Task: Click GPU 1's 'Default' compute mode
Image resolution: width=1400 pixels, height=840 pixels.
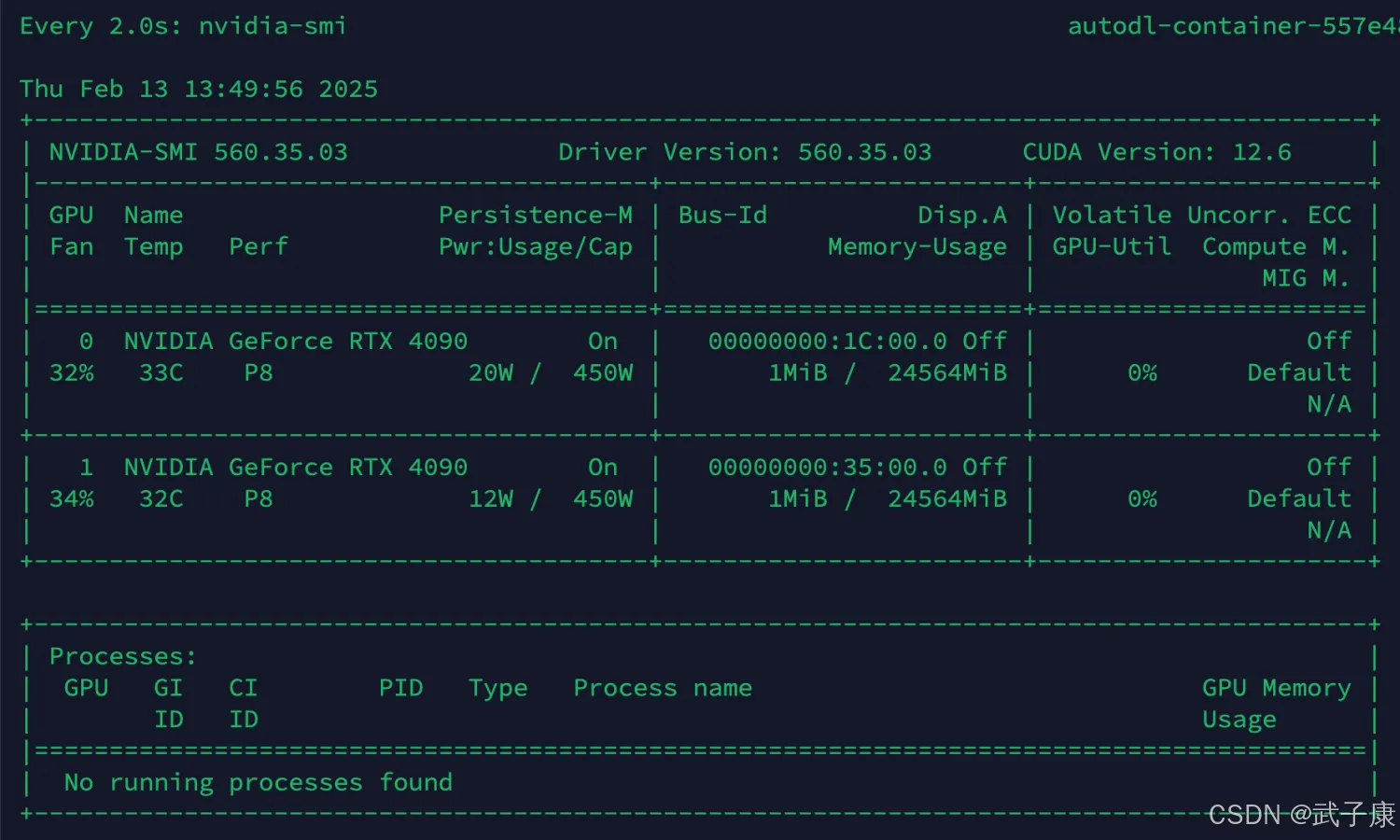Action: pyautogui.click(x=1299, y=499)
